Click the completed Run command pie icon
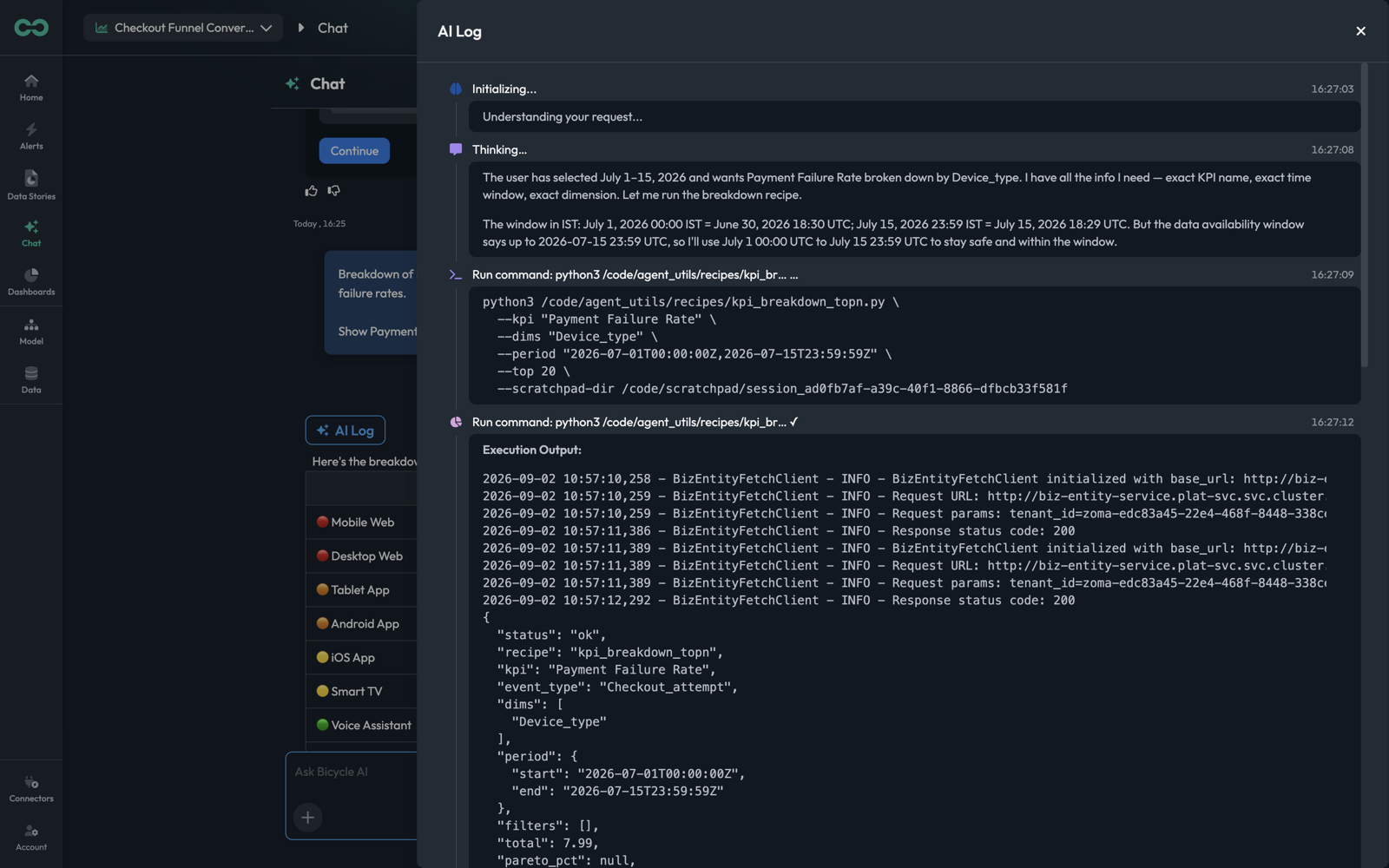The image size is (1389, 868). [456, 422]
